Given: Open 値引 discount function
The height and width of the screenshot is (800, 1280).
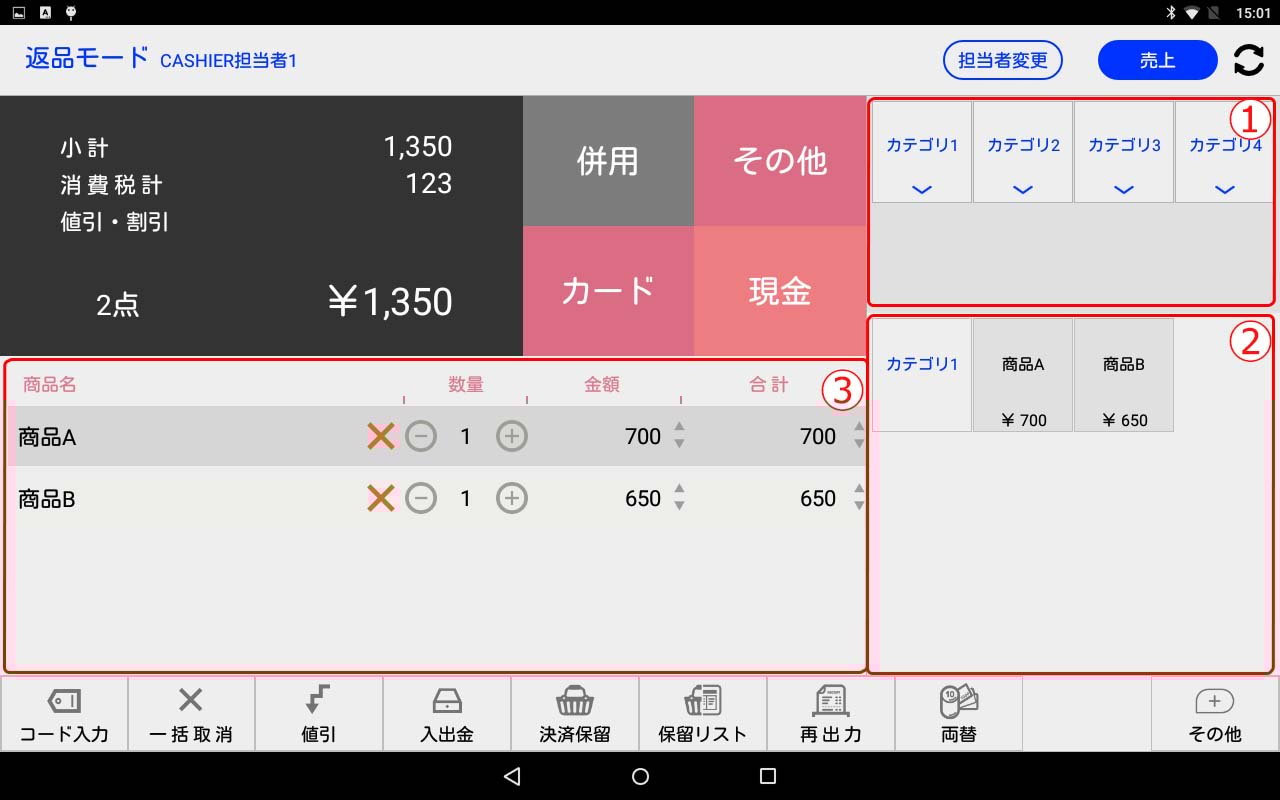Looking at the screenshot, I should click(x=319, y=714).
